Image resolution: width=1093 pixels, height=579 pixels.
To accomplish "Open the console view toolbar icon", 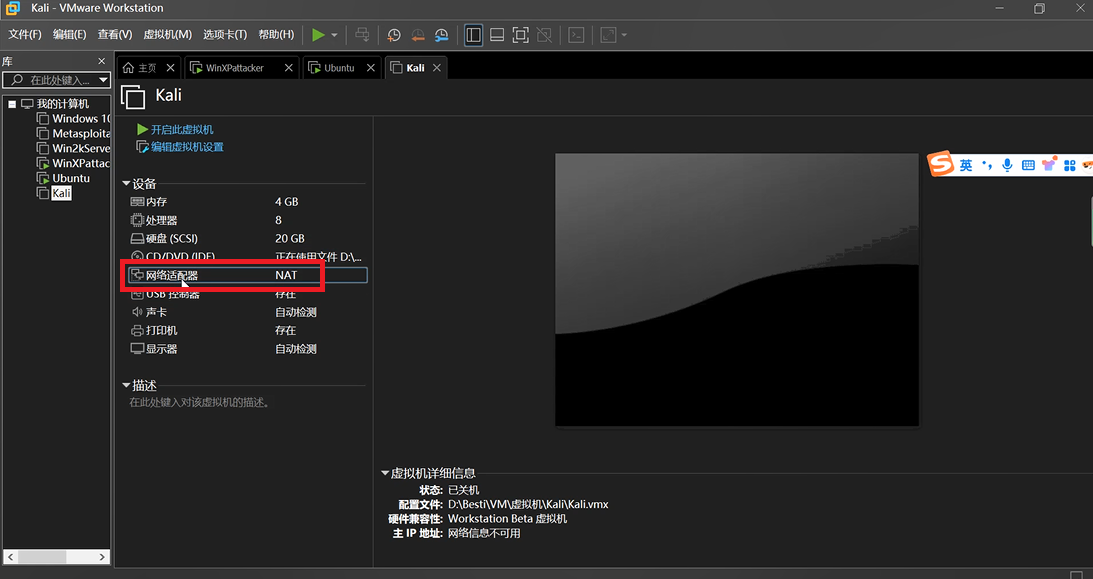I will (576, 35).
